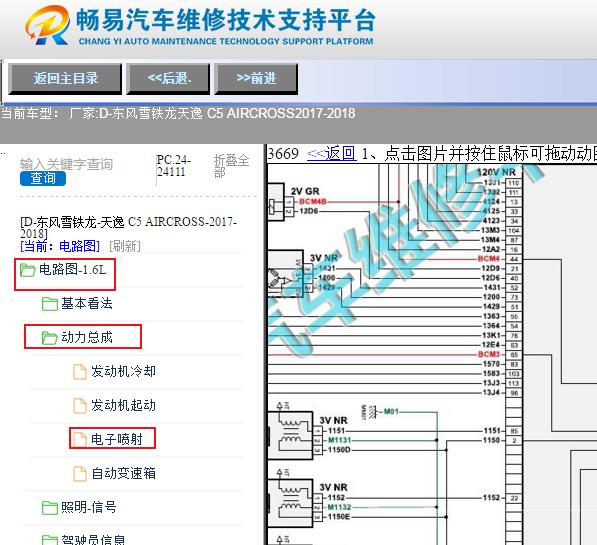597x545 pixels.
Task: Click the 返回主目录 button
Action: pyautogui.click(x=65, y=79)
